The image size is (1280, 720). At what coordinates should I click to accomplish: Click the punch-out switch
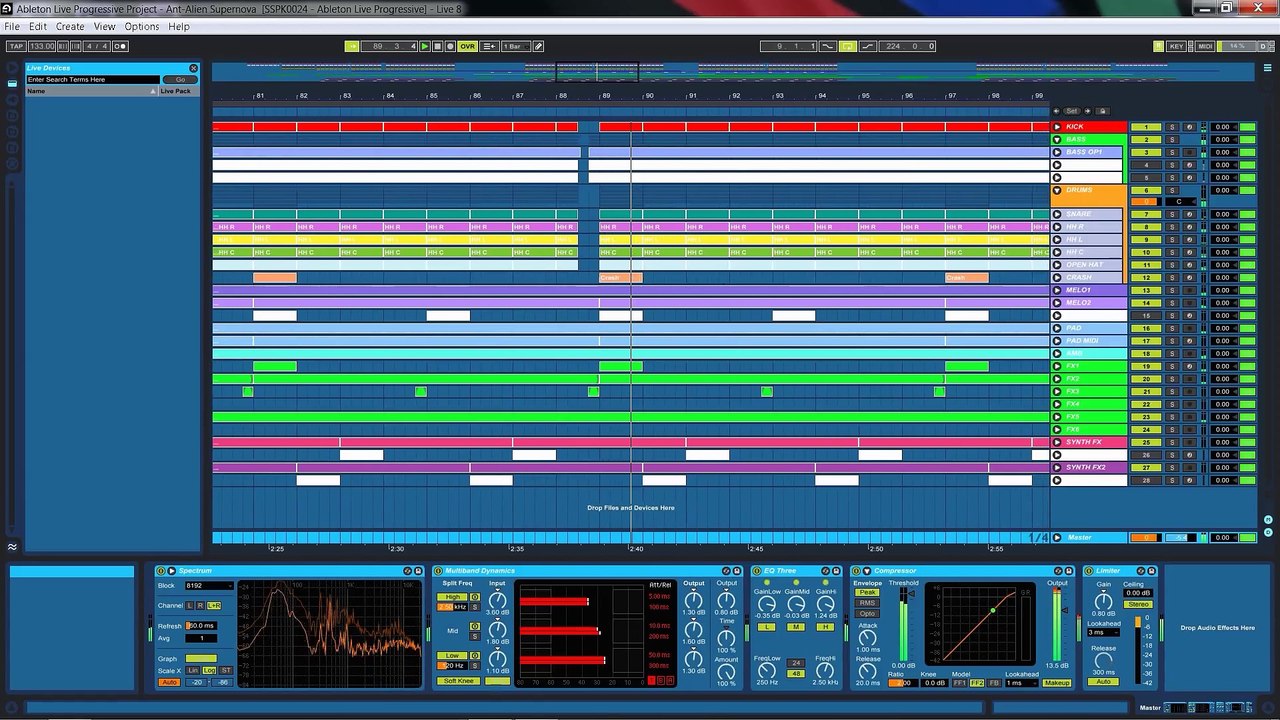tap(867, 46)
